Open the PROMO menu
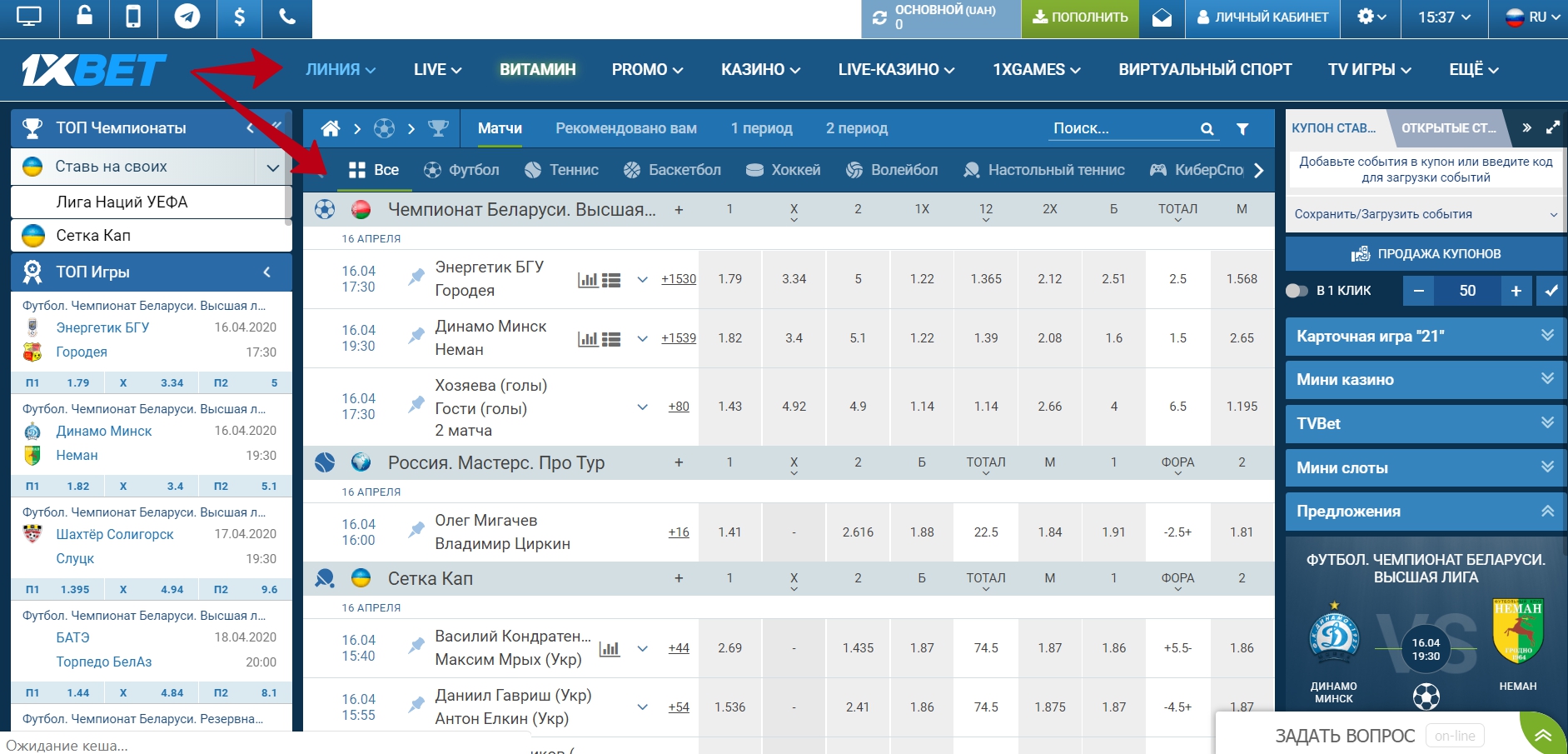1568x754 pixels. click(647, 70)
